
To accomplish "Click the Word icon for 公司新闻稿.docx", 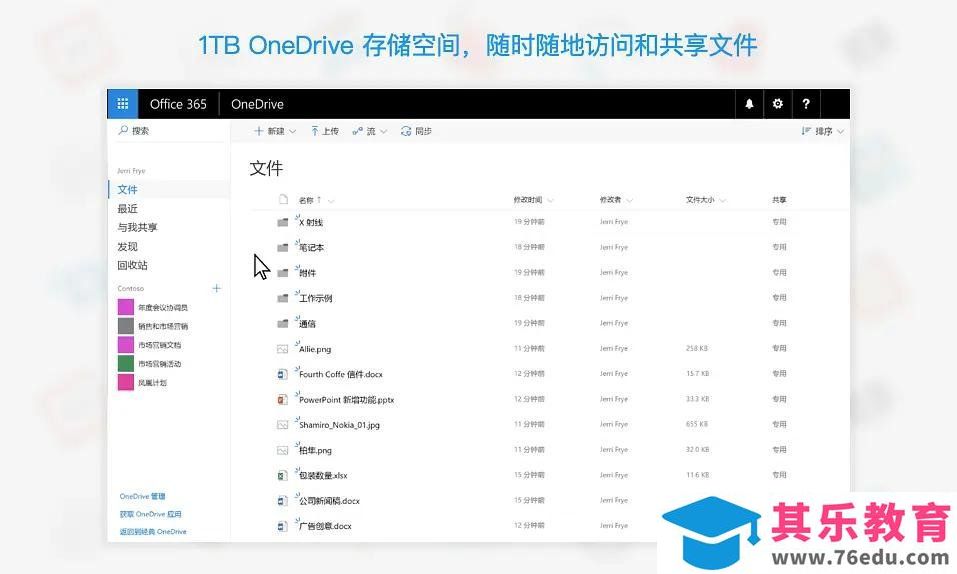I will pos(283,501).
